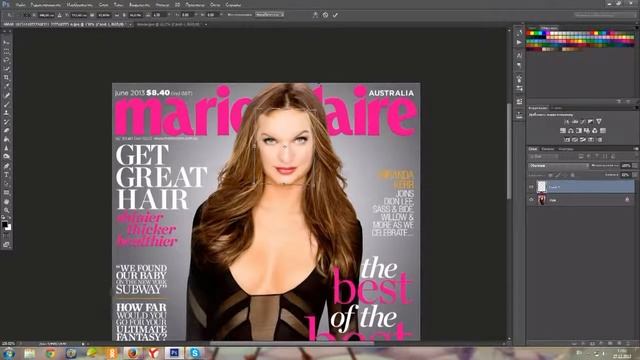Open the layer blend mode dropdown
This screenshot has height=360, width=640.
pos(558,166)
